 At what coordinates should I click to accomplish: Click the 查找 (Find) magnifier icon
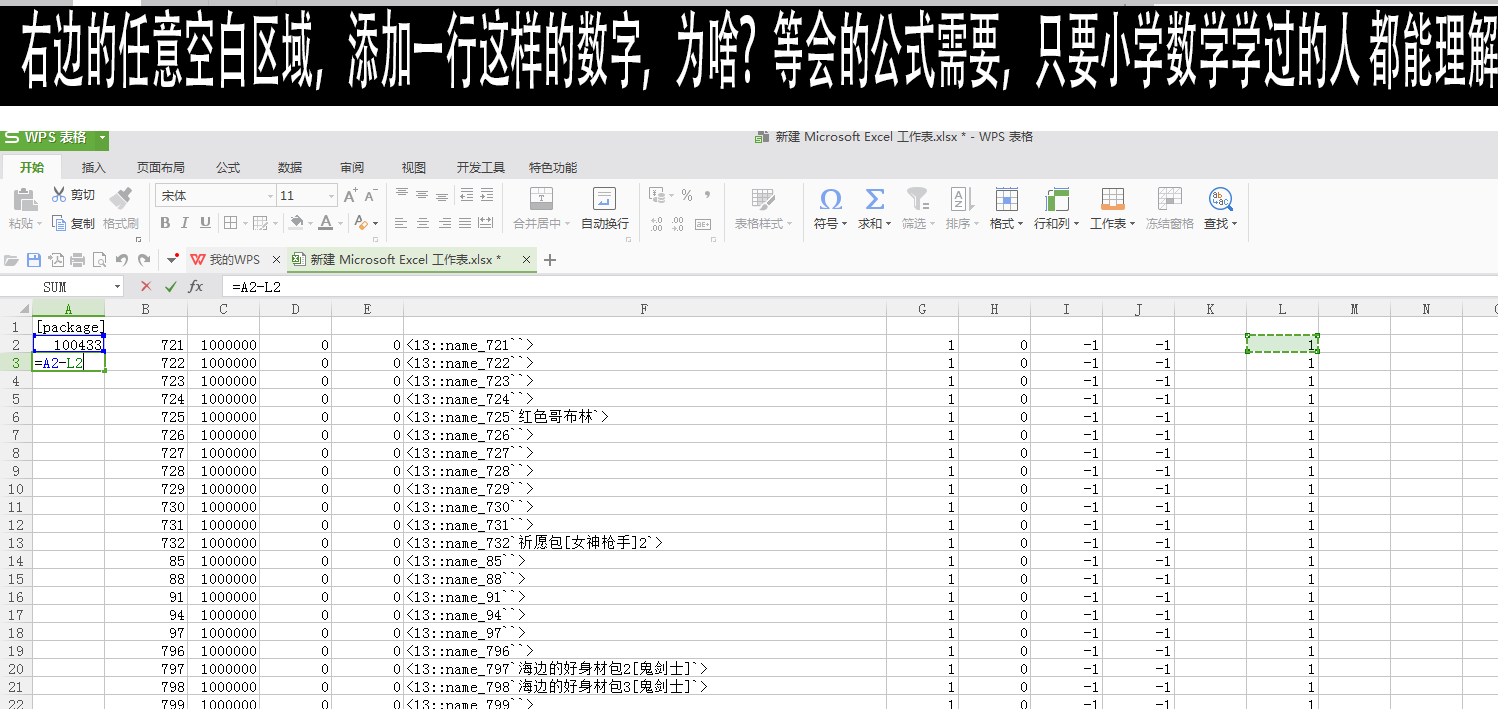(x=1220, y=199)
